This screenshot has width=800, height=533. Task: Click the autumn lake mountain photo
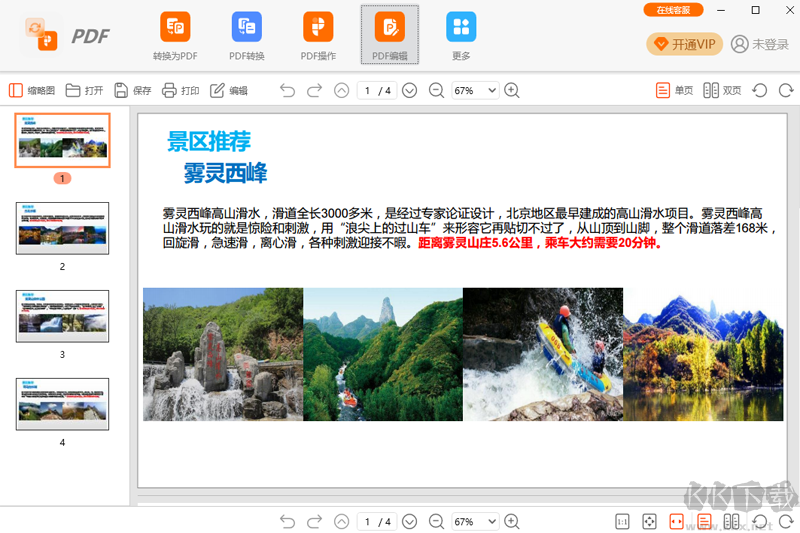coord(703,354)
